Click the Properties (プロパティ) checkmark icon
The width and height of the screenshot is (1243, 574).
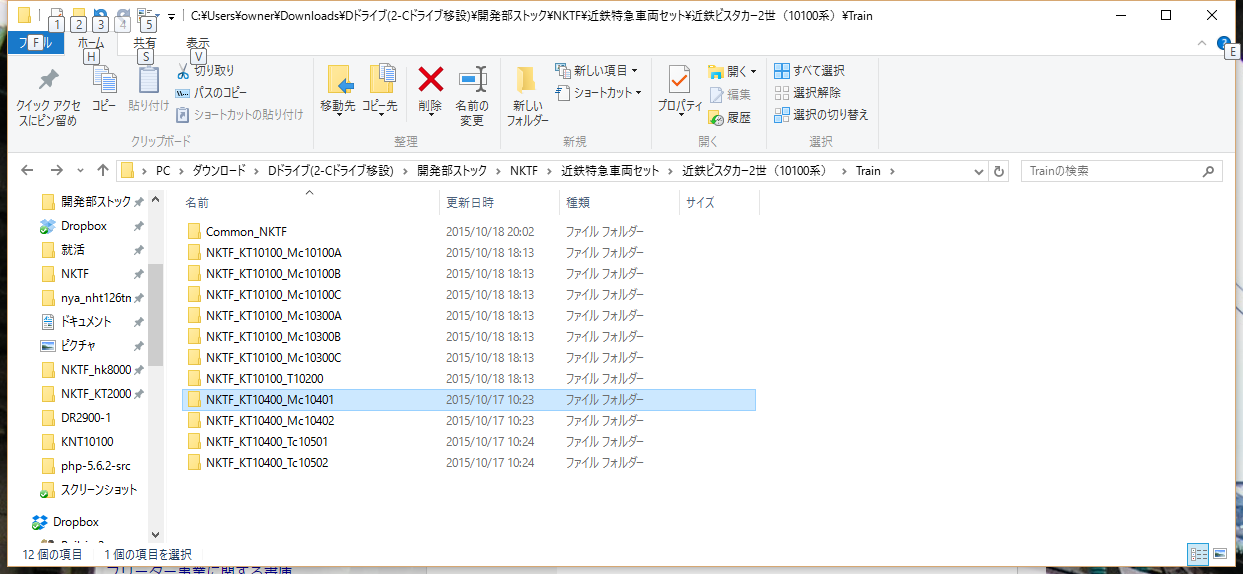[x=680, y=80]
